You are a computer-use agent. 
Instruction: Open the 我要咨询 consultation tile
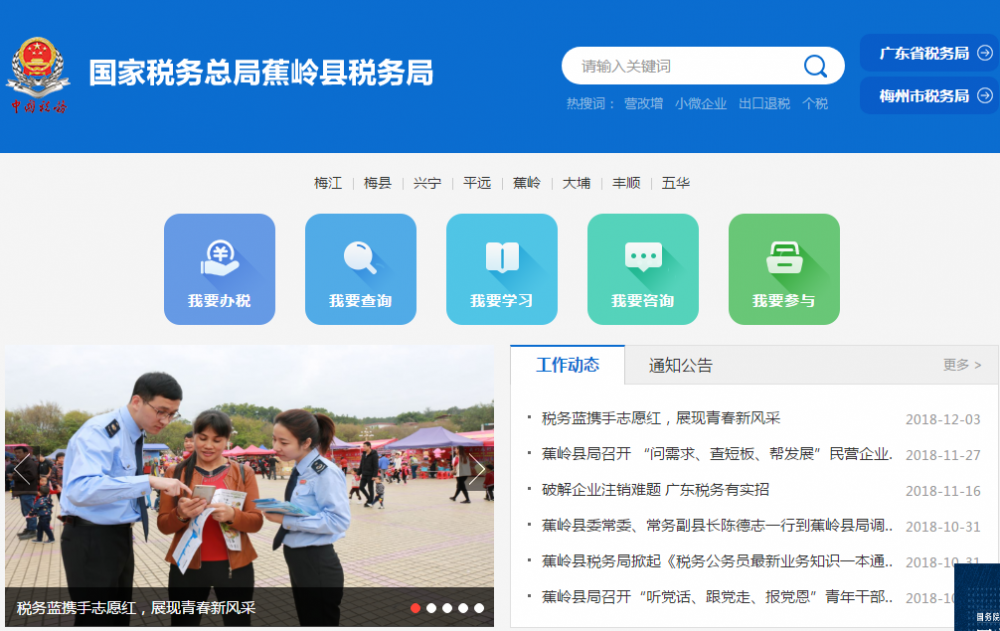point(642,269)
